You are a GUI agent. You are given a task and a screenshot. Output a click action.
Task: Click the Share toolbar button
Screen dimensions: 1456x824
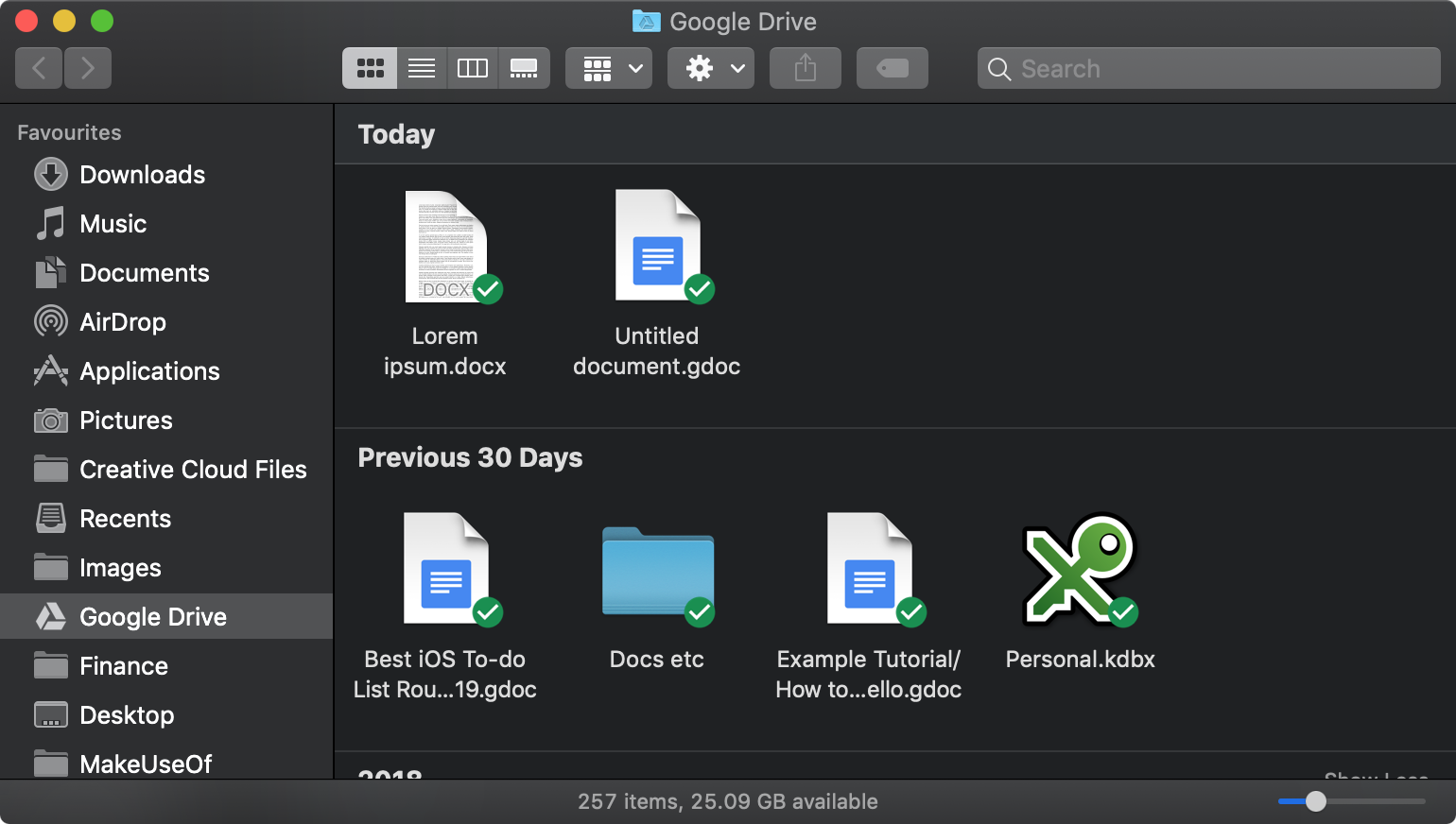806,68
